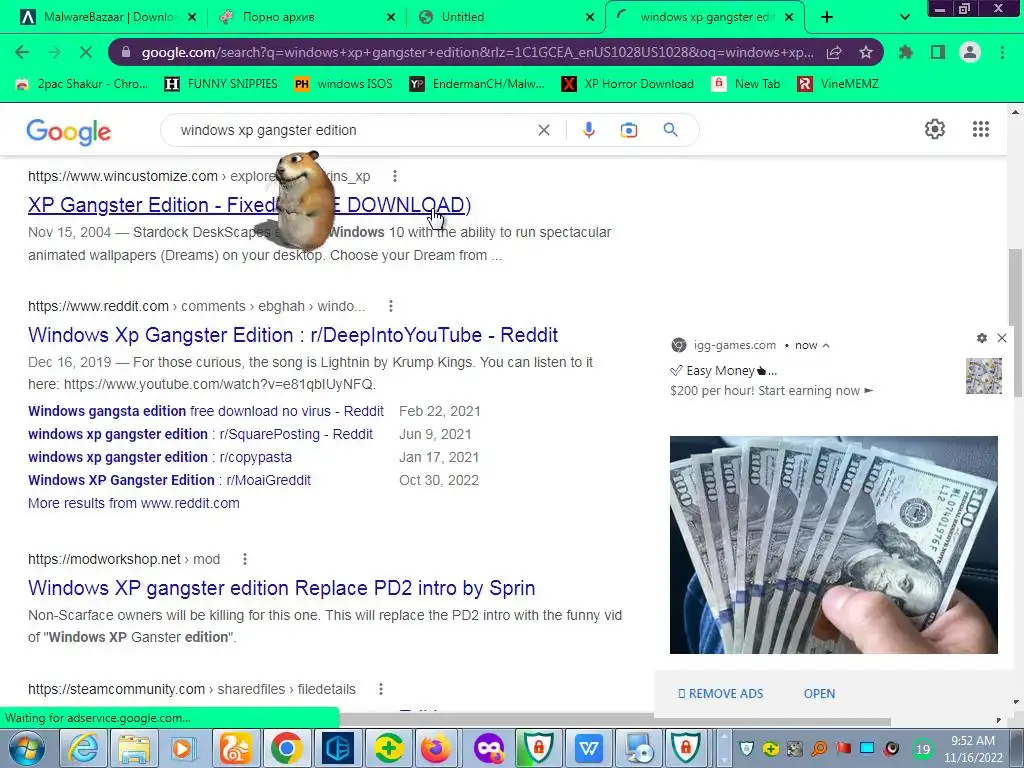This screenshot has width=1024, height=768.
Task: Open Windows gangsta edition free download no virus link
Action: [x=206, y=411]
